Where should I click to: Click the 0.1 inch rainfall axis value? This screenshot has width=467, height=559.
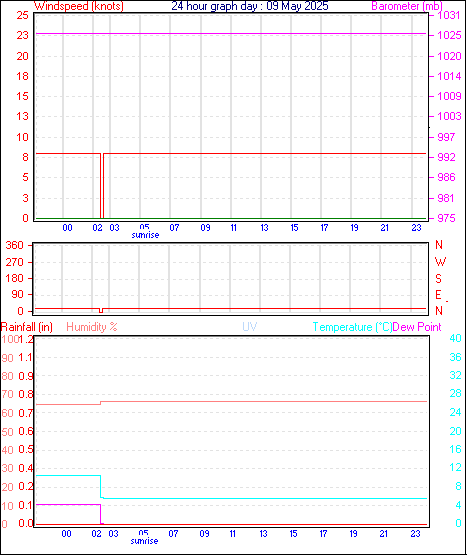click(x=26, y=505)
